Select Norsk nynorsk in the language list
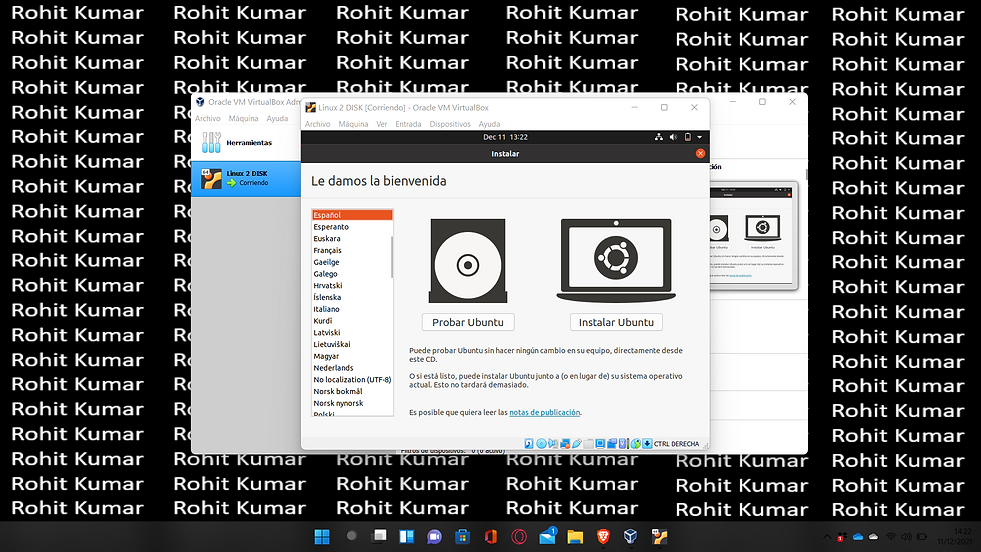Viewport: 981px width, 552px height. click(352, 403)
